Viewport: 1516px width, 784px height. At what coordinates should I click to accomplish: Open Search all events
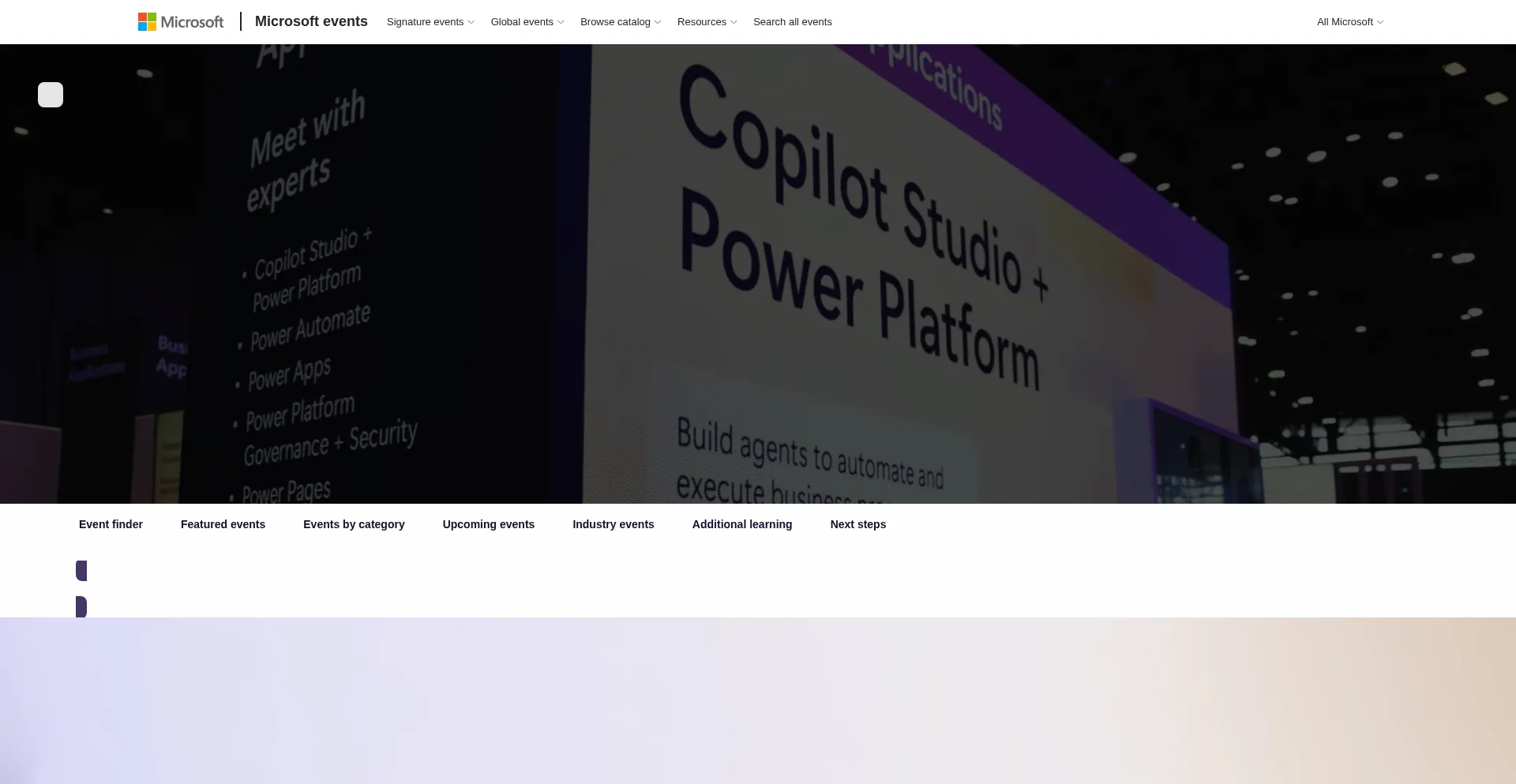click(793, 22)
